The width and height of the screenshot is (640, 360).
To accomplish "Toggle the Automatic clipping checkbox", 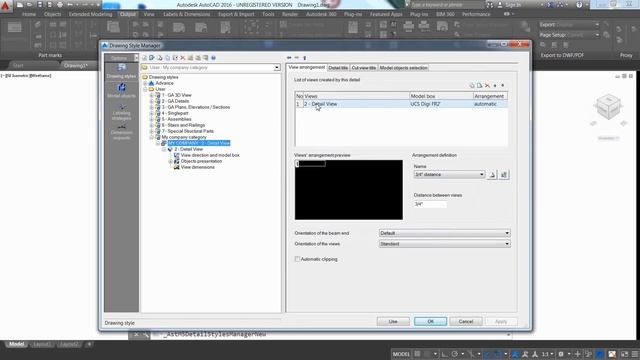I will tap(297, 259).
